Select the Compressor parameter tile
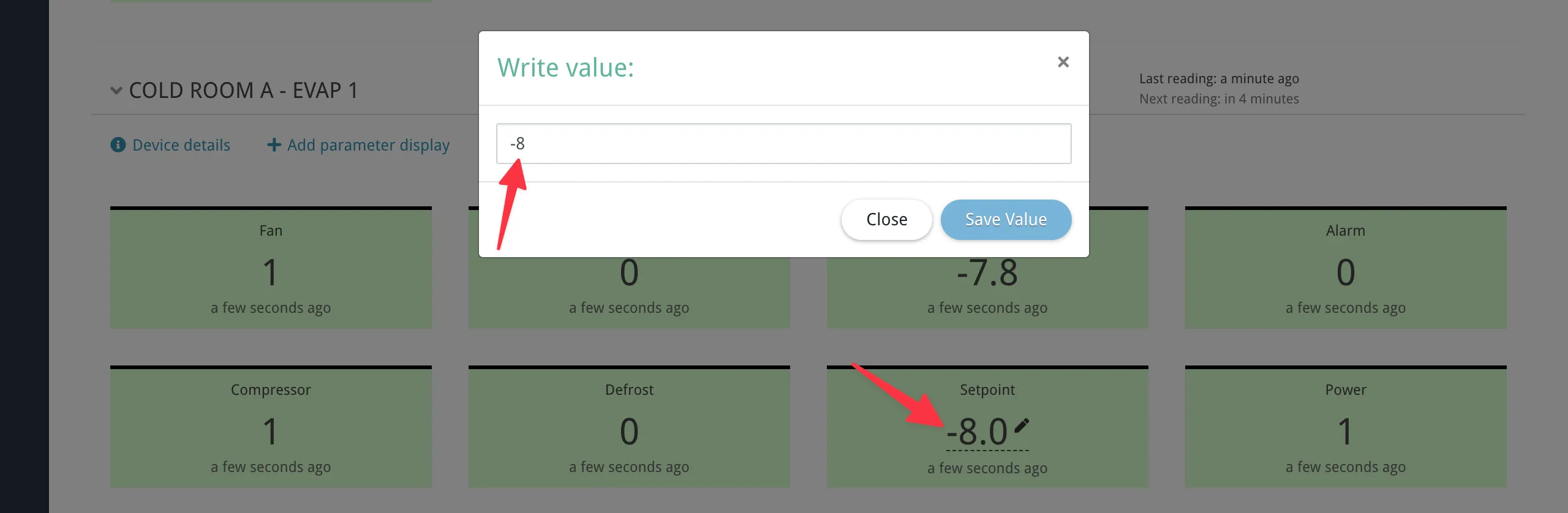Screen dimensions: 1568x513 click(x=271, y=427)
